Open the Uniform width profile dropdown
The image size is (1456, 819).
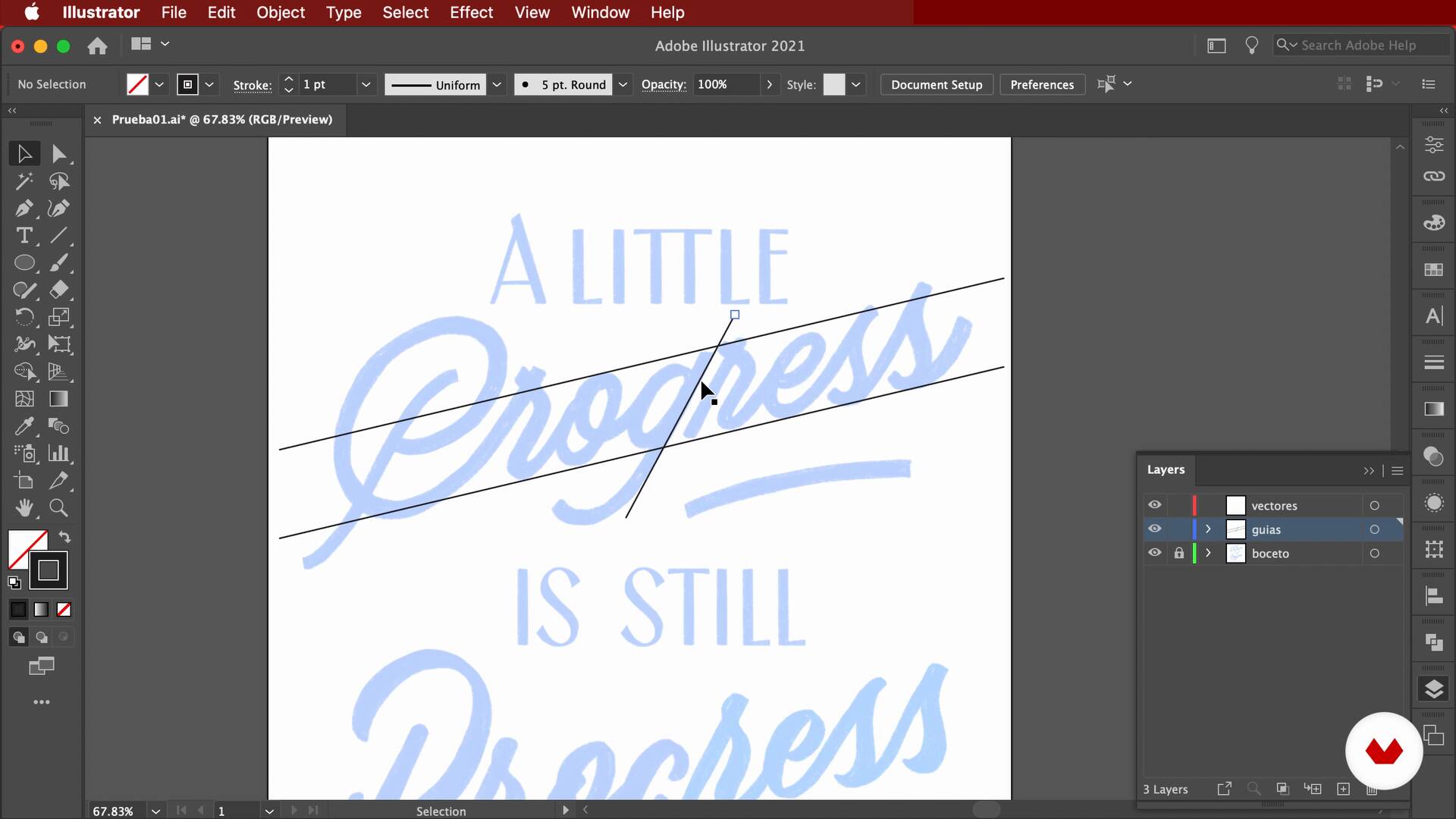[x=497, y=85]
